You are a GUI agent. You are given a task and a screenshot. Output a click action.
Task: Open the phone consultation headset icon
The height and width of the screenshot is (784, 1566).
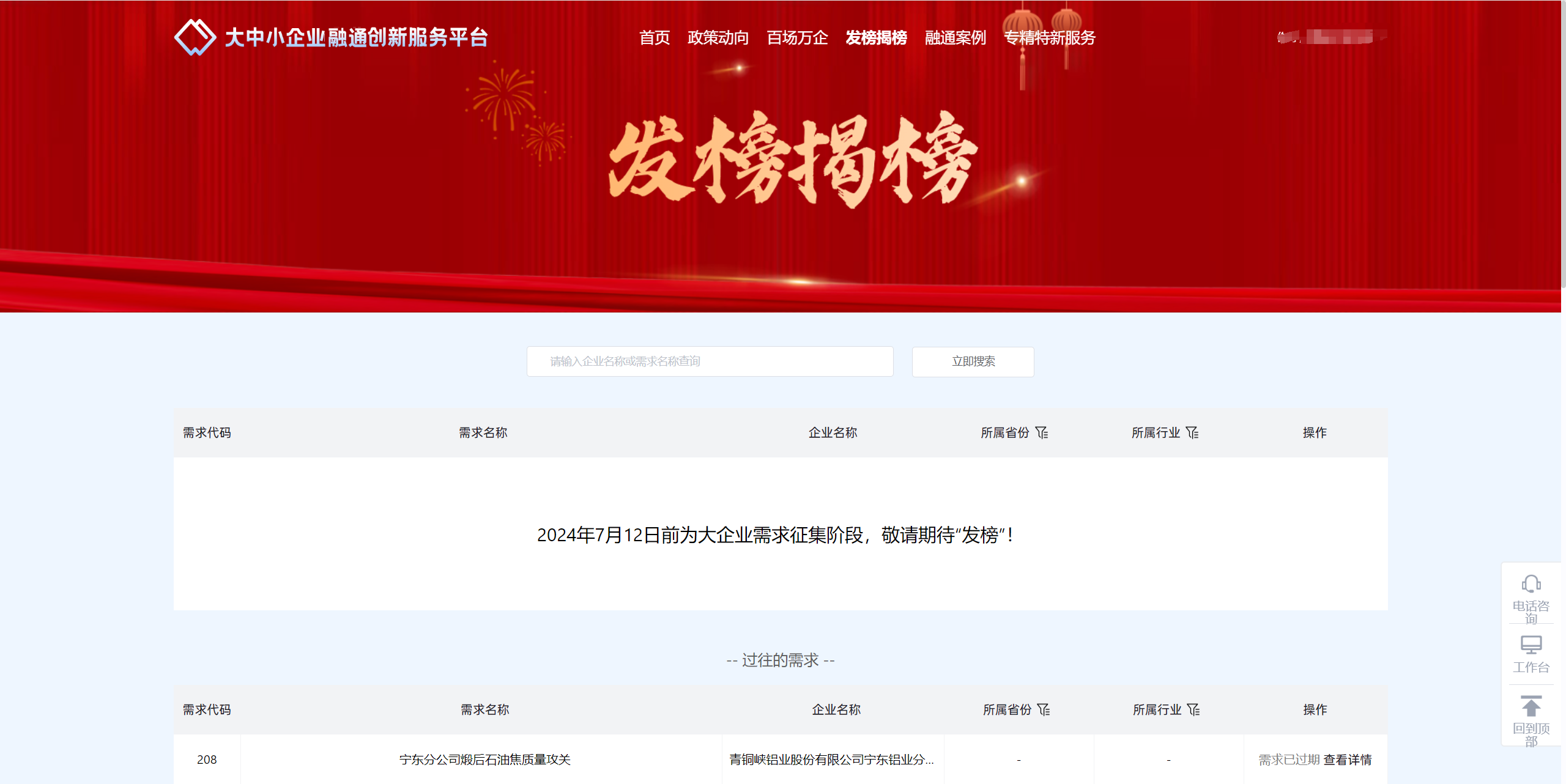point(1531,584)
